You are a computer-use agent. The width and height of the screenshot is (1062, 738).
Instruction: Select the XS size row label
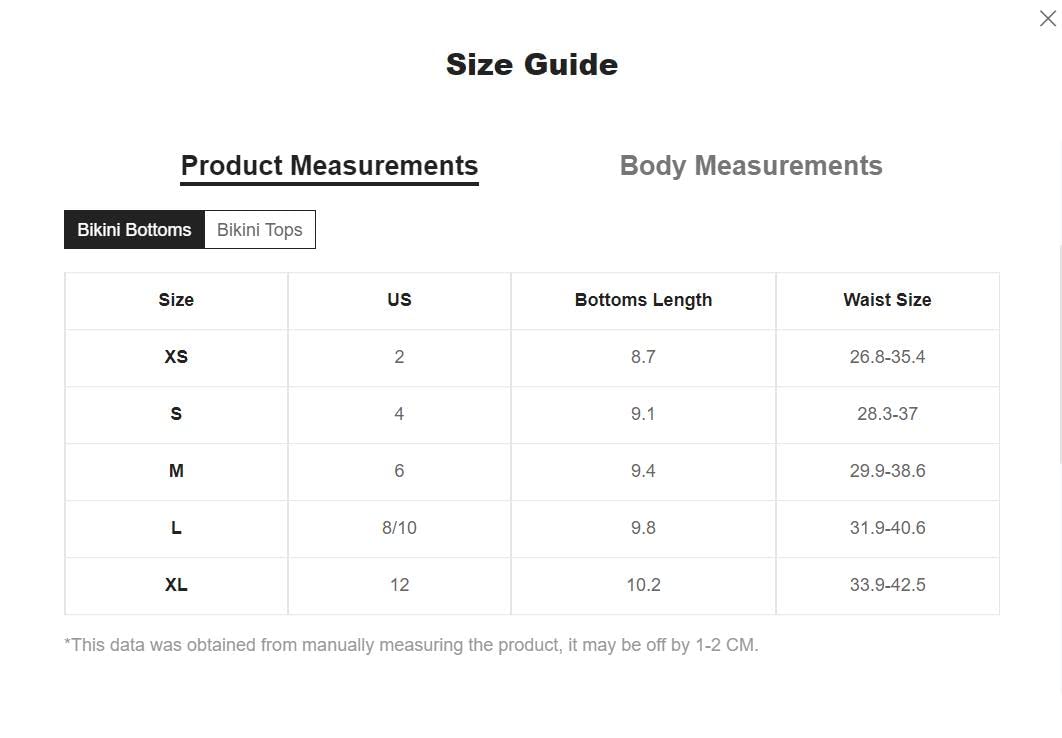click(176, 357)
